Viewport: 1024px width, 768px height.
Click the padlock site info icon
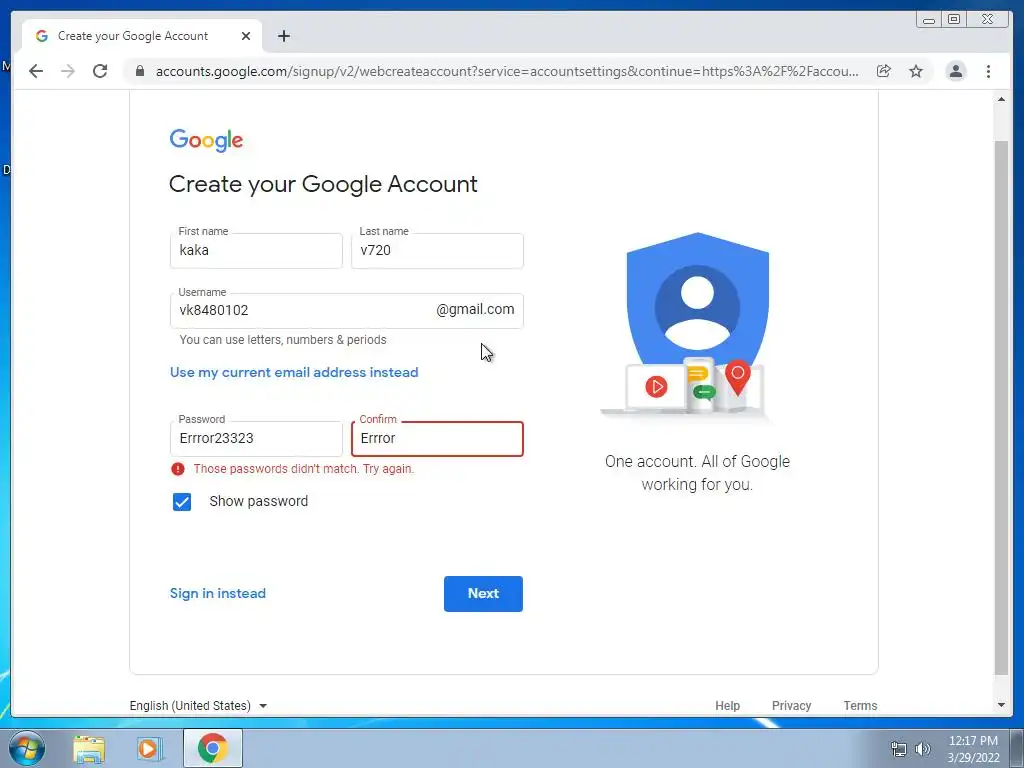point(140,71)
